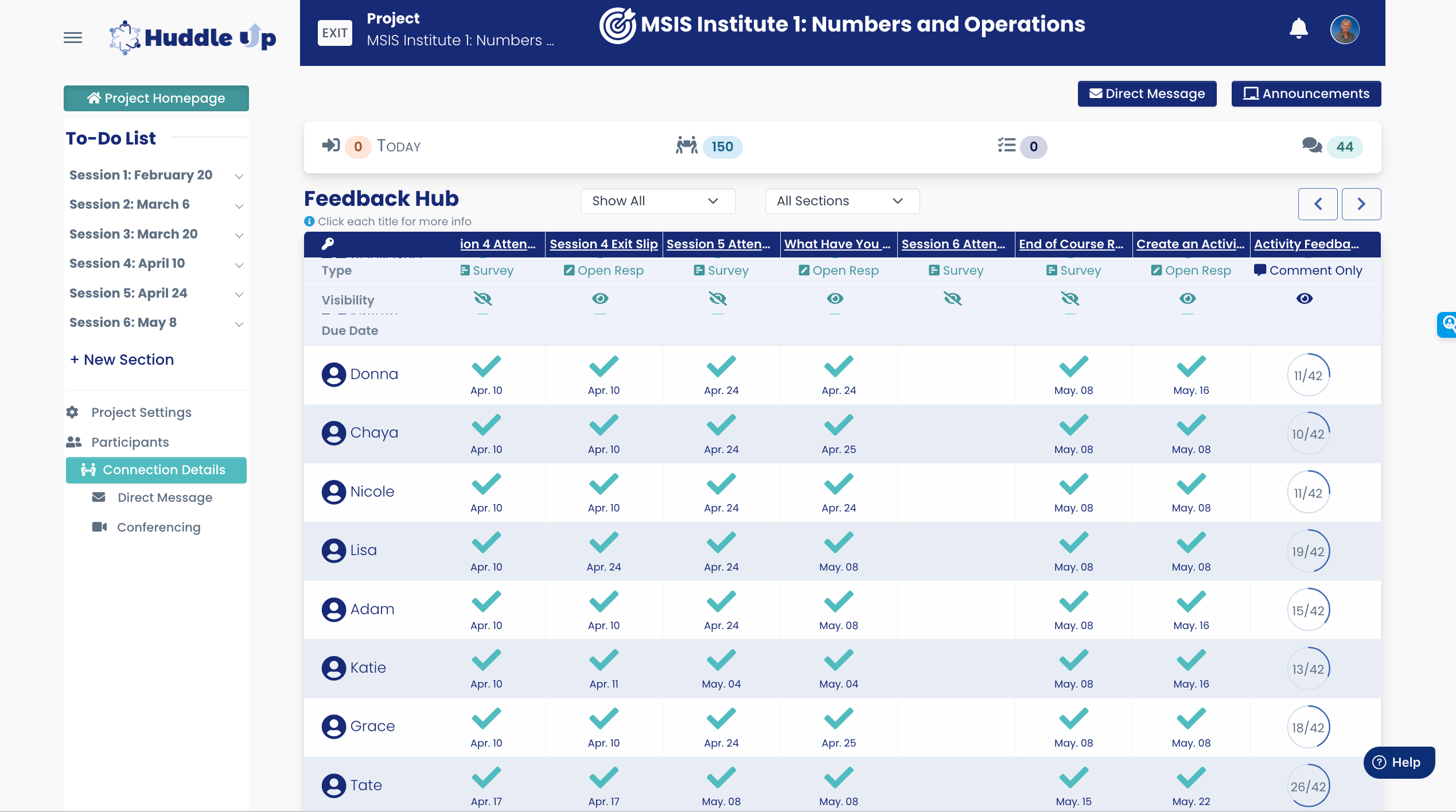Image resolution: width=1456 pixels, height=812 pixels.
Task: Toggle visibility for Session 4 Exit Slip
Action: [600, 298]
